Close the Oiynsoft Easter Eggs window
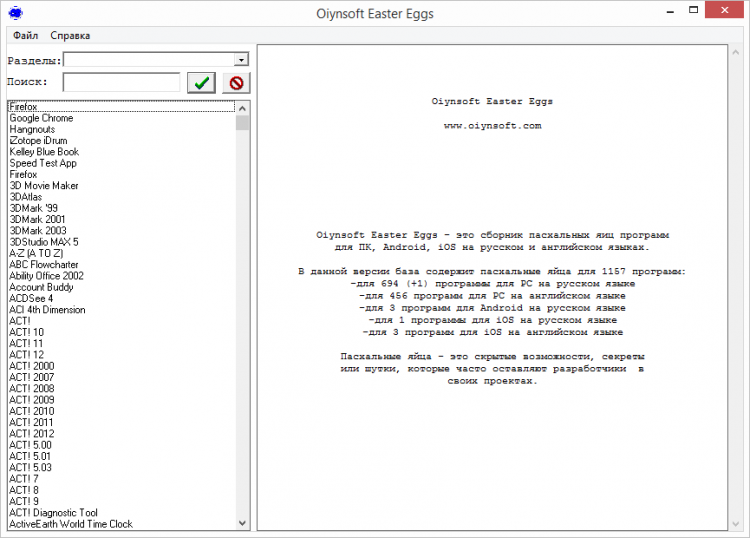750x538 pixels. tap(725, 10)
